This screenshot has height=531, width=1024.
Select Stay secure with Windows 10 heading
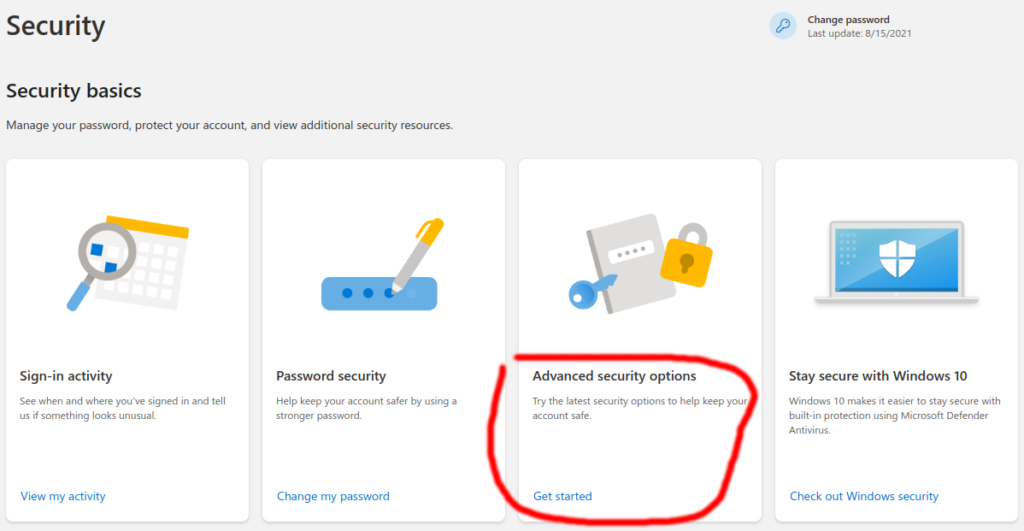click(878, 376)
